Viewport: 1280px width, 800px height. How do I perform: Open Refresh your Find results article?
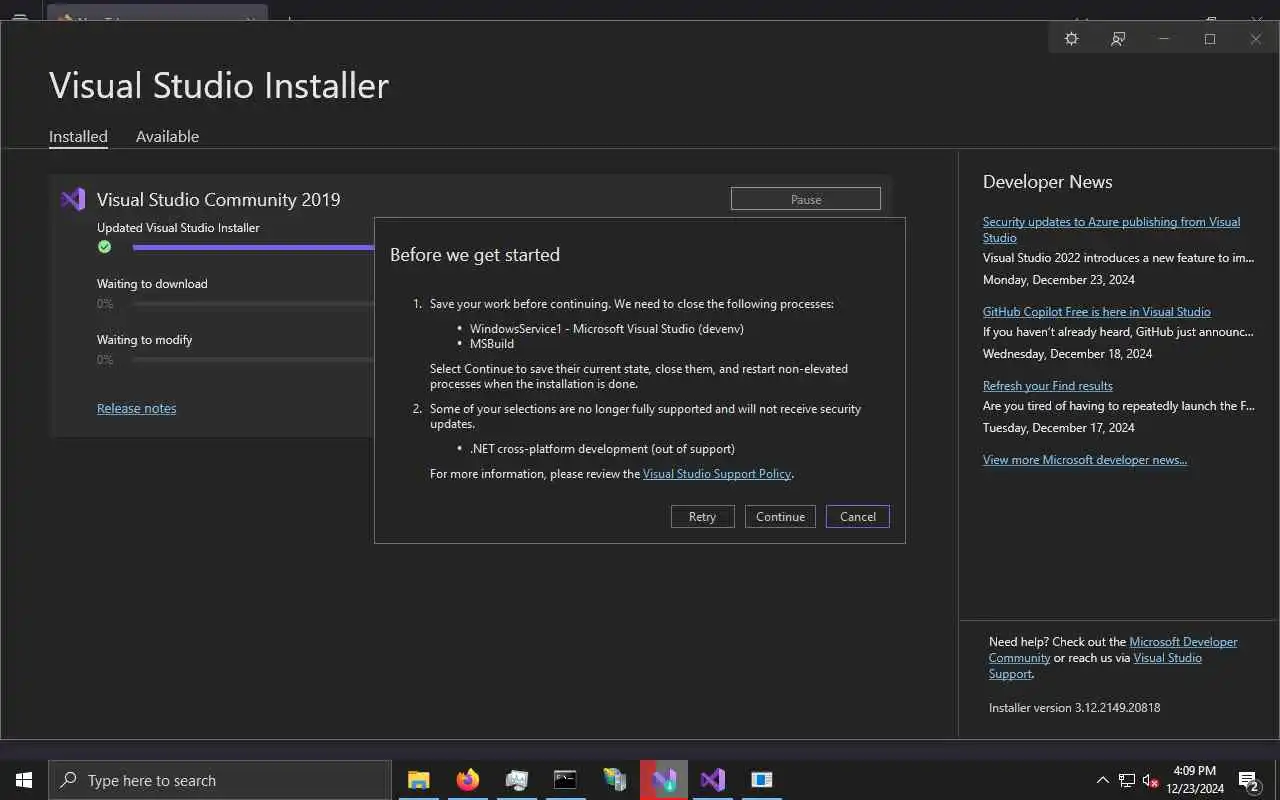pos(1048,386)
